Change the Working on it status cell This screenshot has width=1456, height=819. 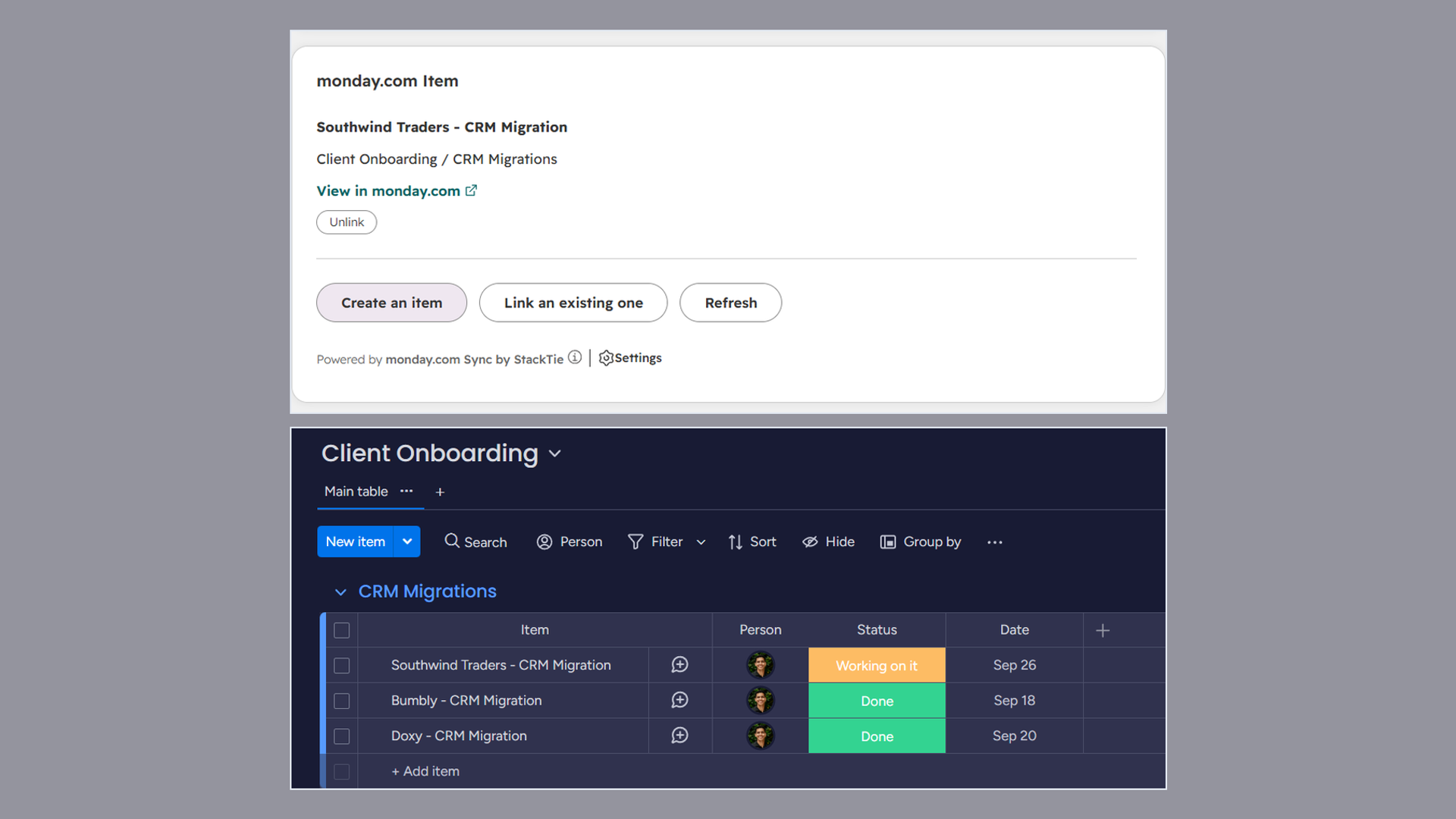point(877,665)
